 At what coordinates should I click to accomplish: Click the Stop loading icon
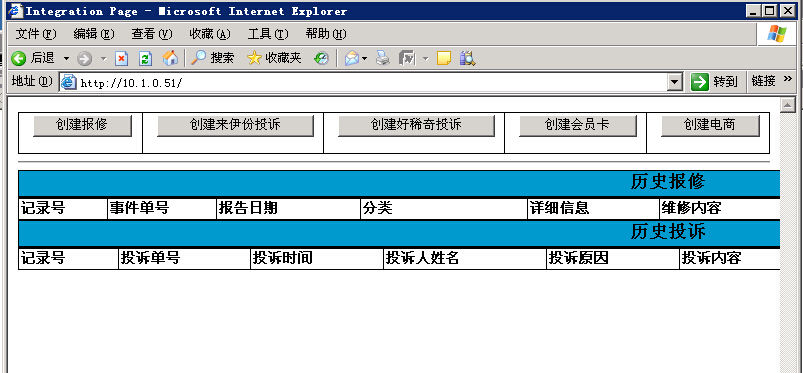tap(121, 58)
